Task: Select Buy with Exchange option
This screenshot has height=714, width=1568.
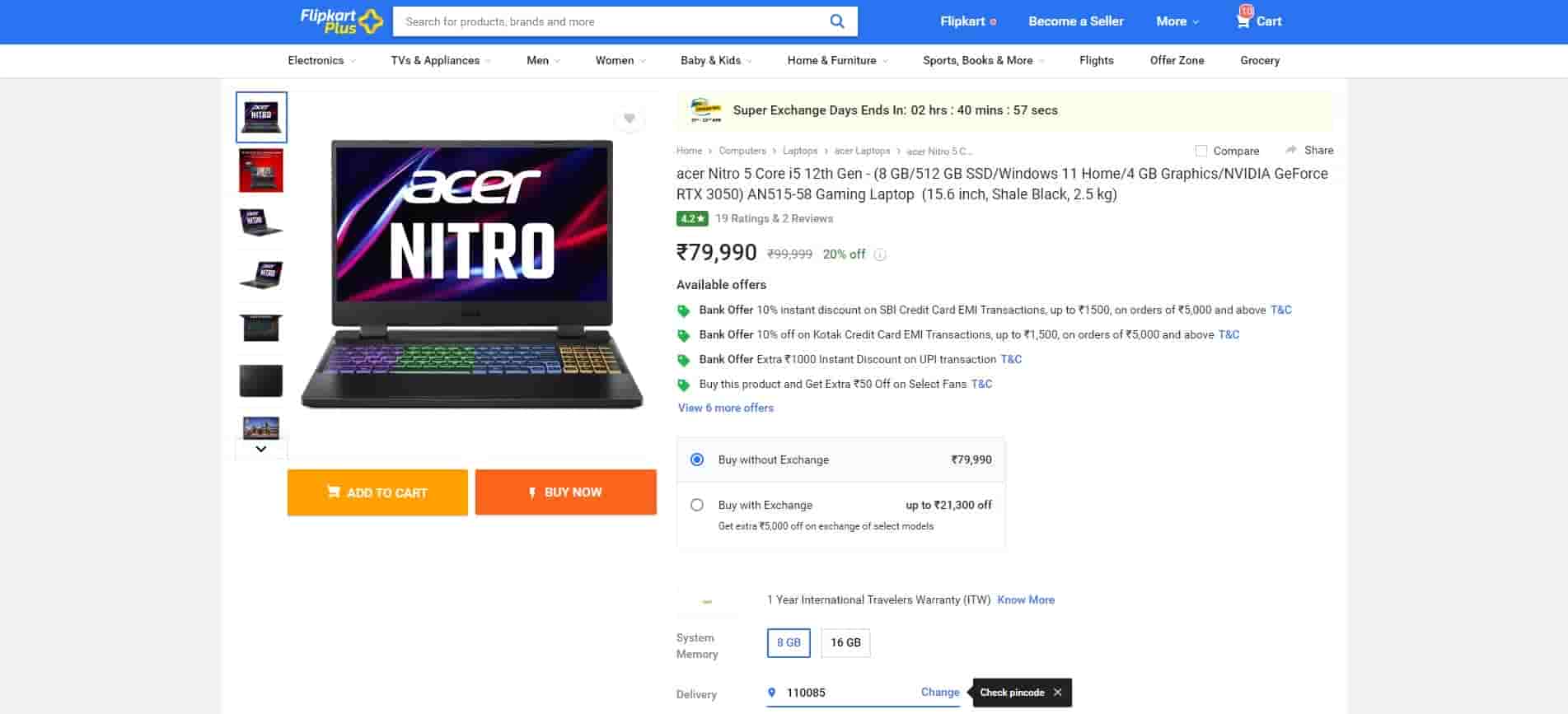Action: click(697, 505)
